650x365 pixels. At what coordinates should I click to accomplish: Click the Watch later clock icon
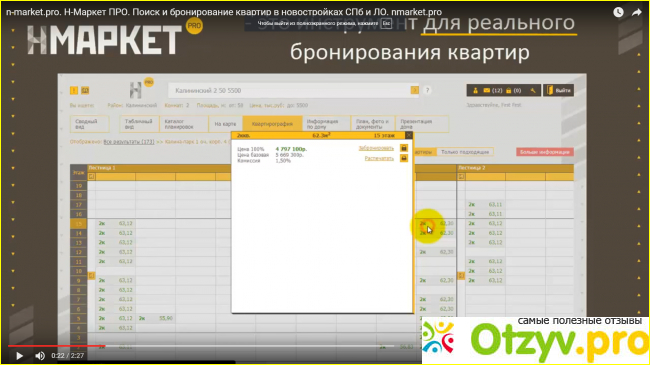618,12
